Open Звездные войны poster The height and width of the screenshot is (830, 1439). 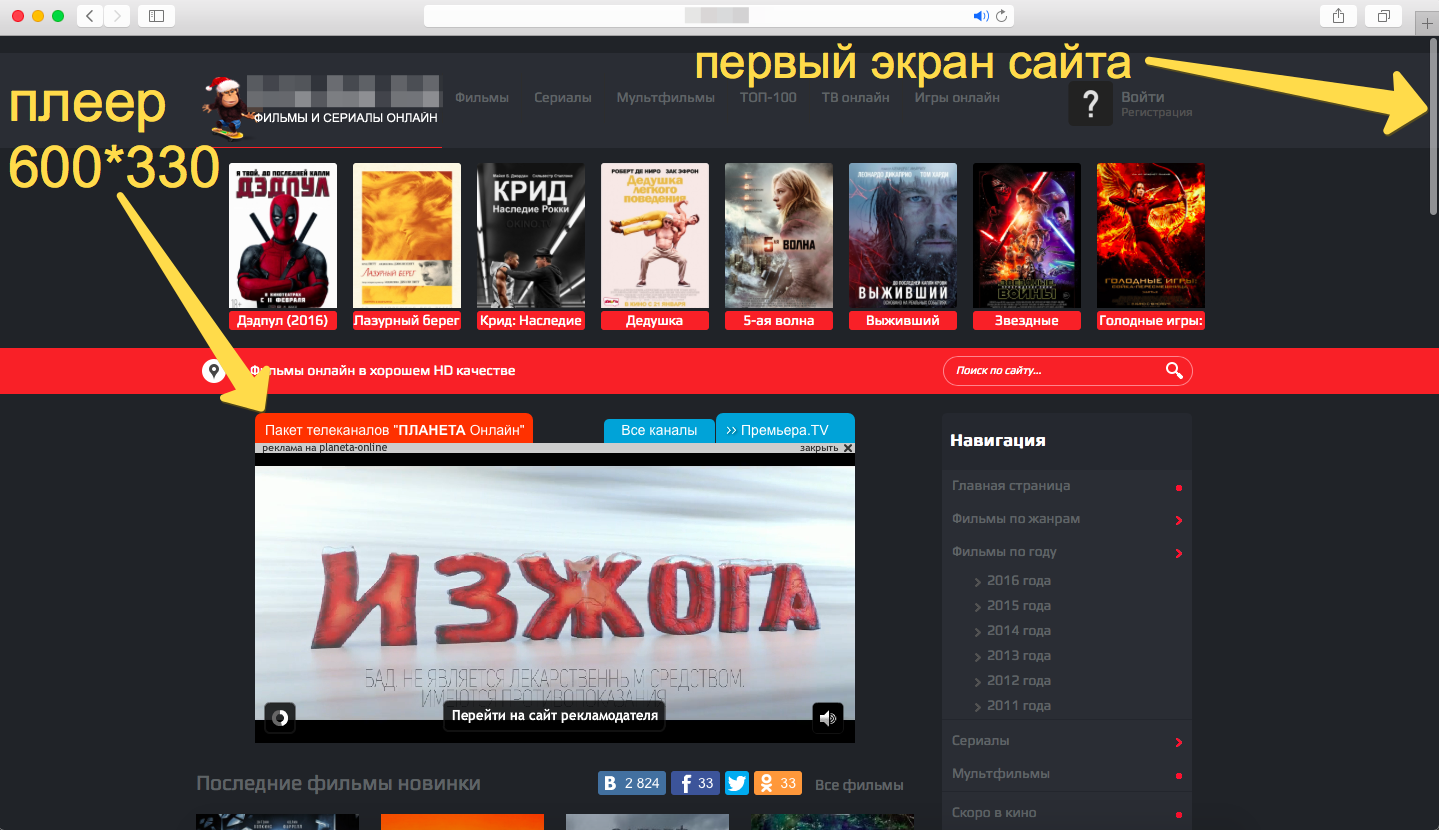pyautogui.click(x=1027, y=235)
